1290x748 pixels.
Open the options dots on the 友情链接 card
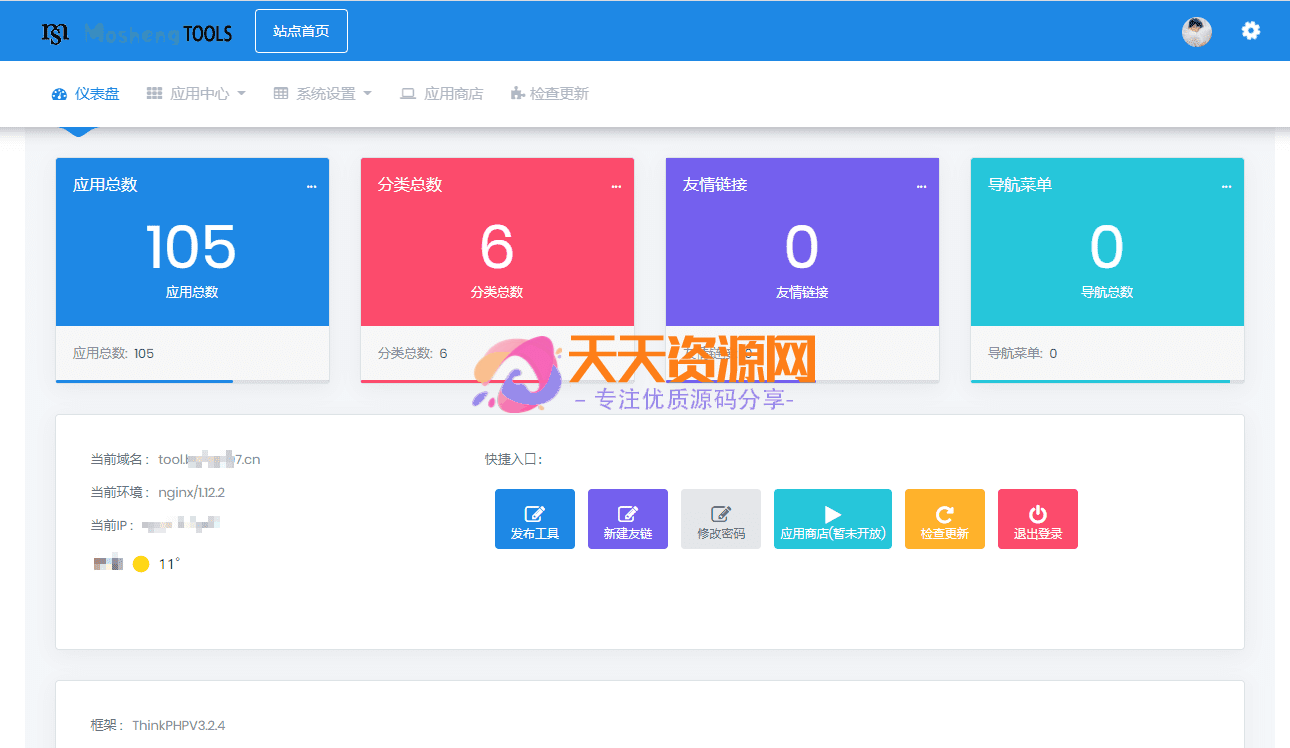(921, 187)
